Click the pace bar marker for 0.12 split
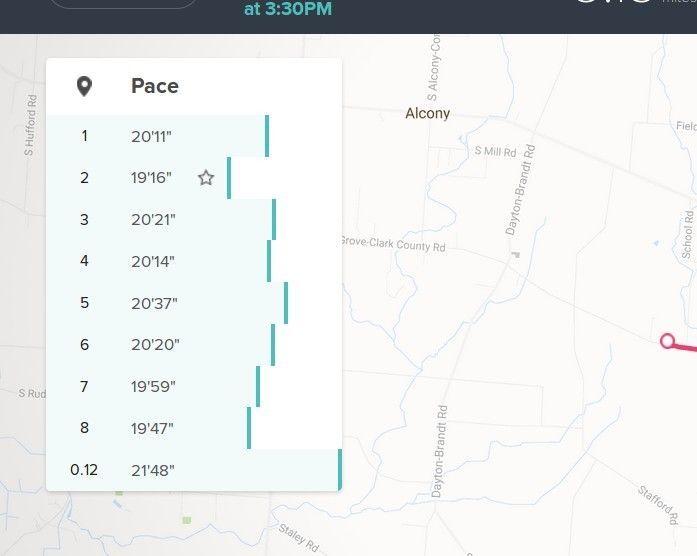The width and height of the screenshot is (697, 556). pos(340,469)
